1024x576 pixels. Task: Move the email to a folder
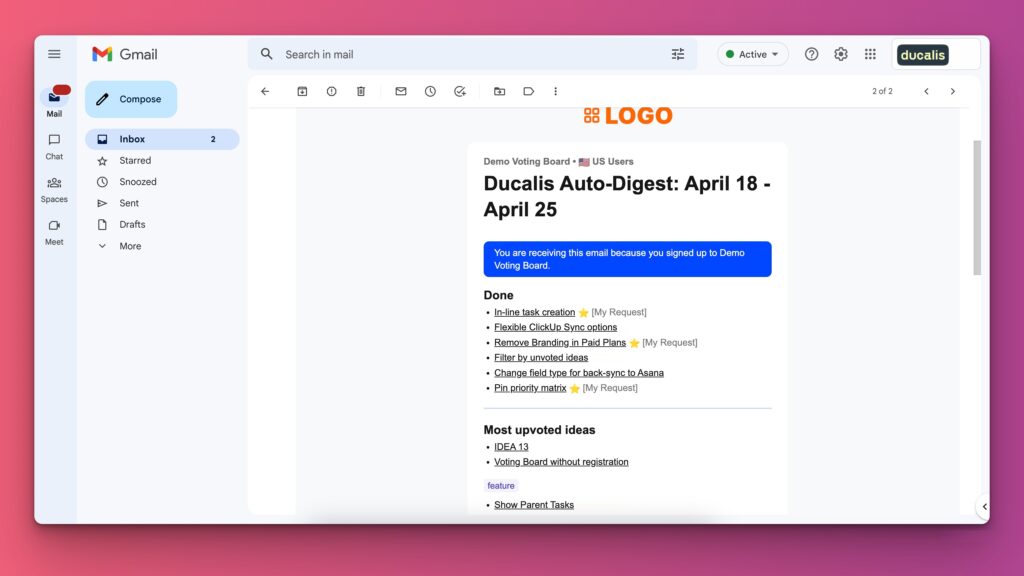coord(500,91)
